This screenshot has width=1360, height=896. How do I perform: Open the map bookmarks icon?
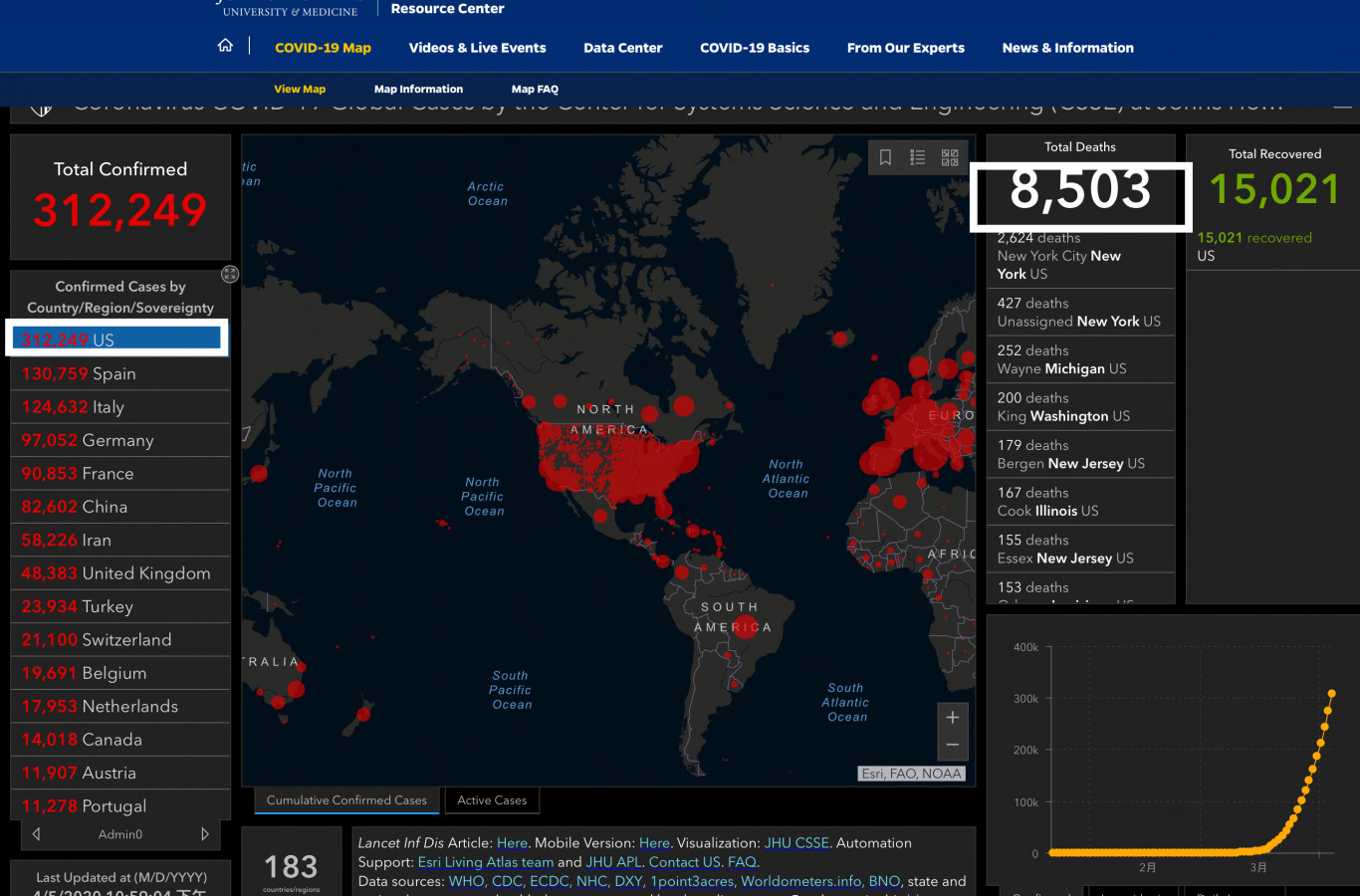pos(885,157)
